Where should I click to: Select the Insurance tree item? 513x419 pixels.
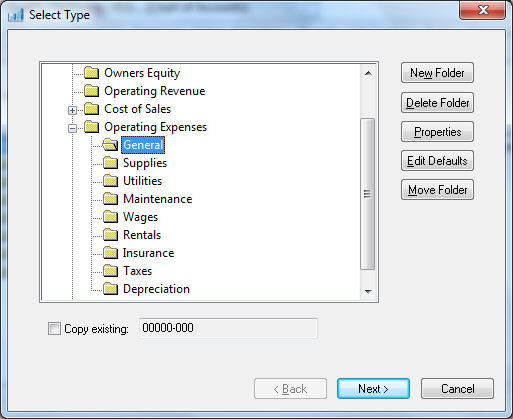point(148,253)
